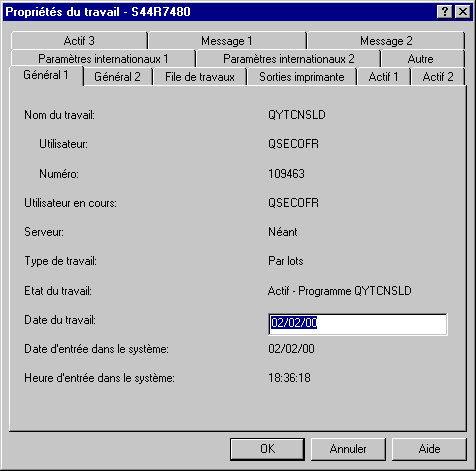Switch to the Général 2 tab
This screenshot has width=476, height=471.
click(118, 77)
